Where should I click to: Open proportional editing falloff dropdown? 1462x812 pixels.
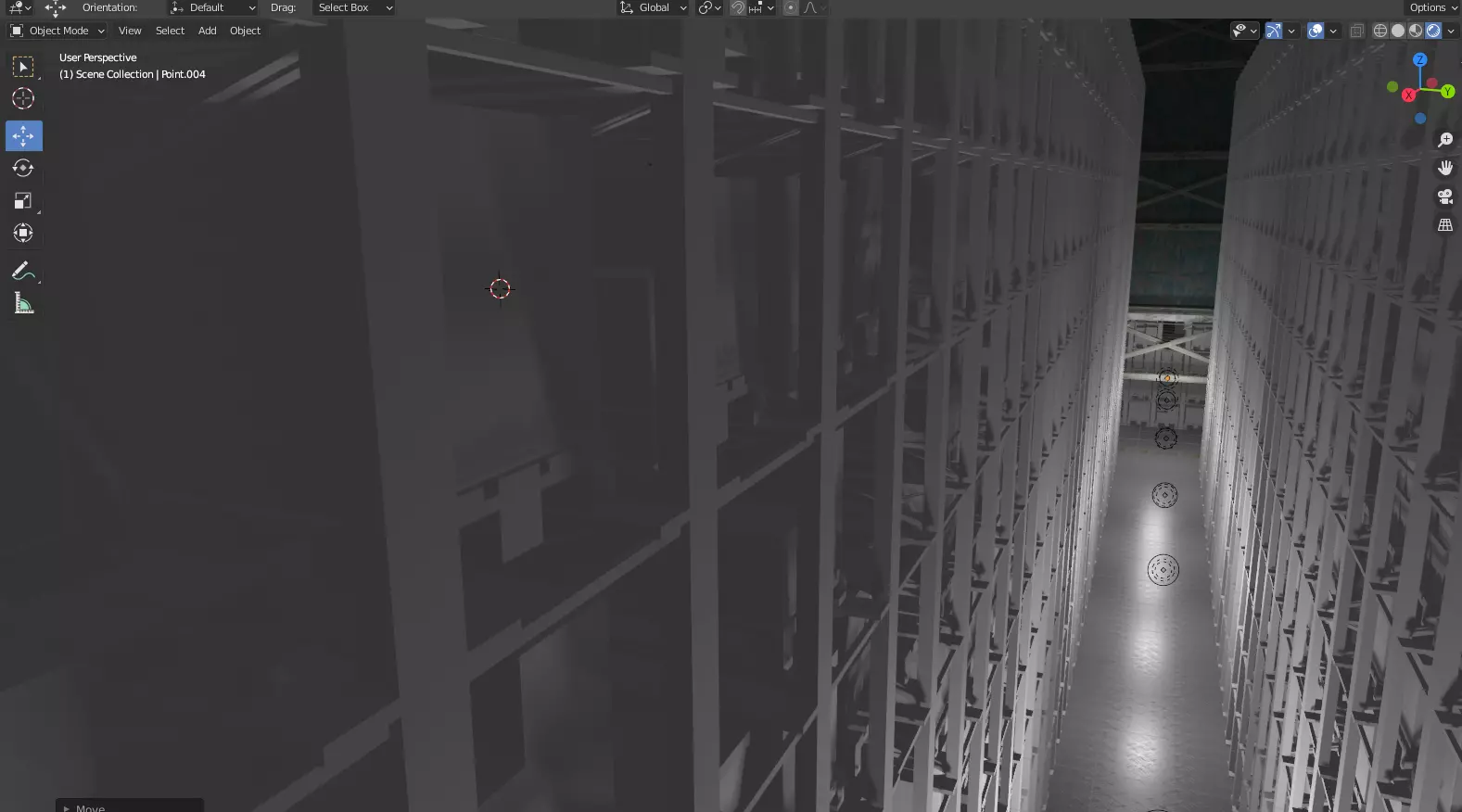pos(814,7)
